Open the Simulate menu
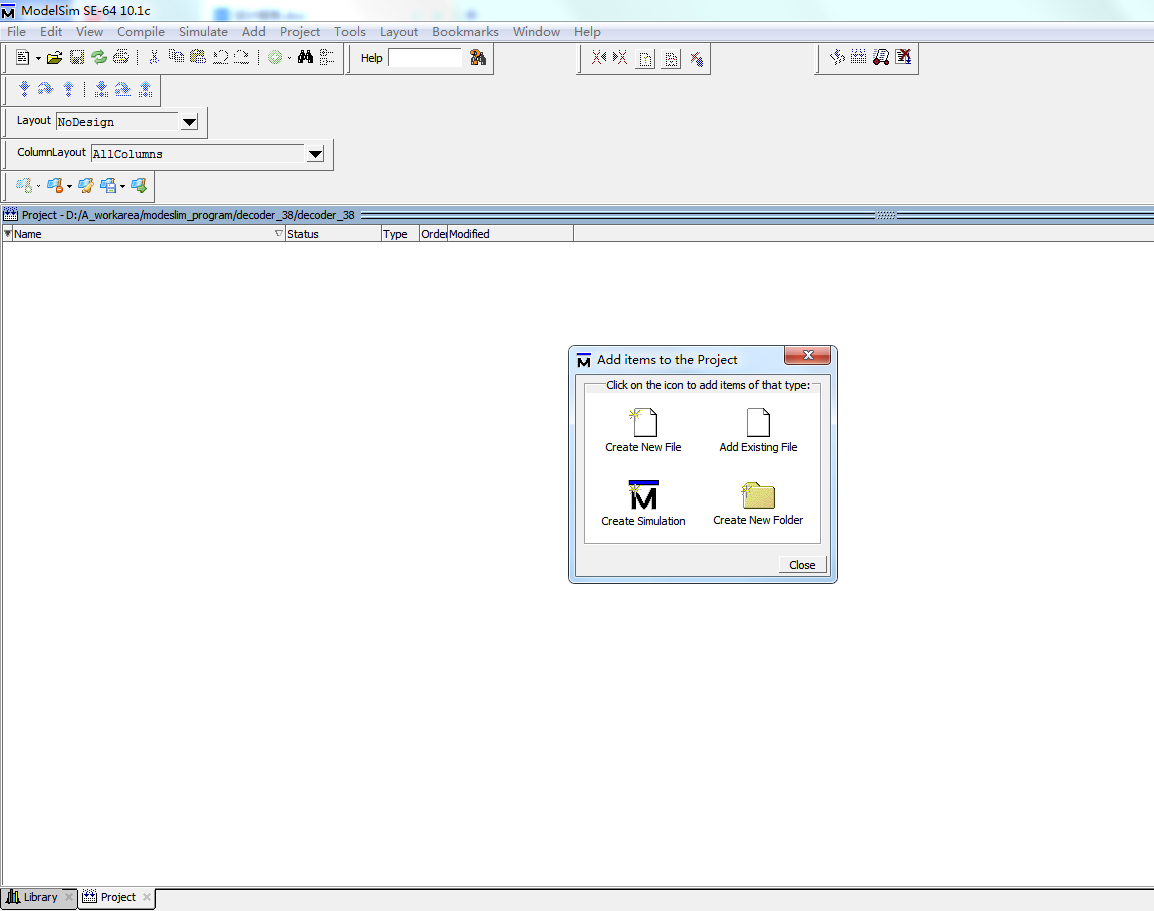 click(x=203, y=32)
